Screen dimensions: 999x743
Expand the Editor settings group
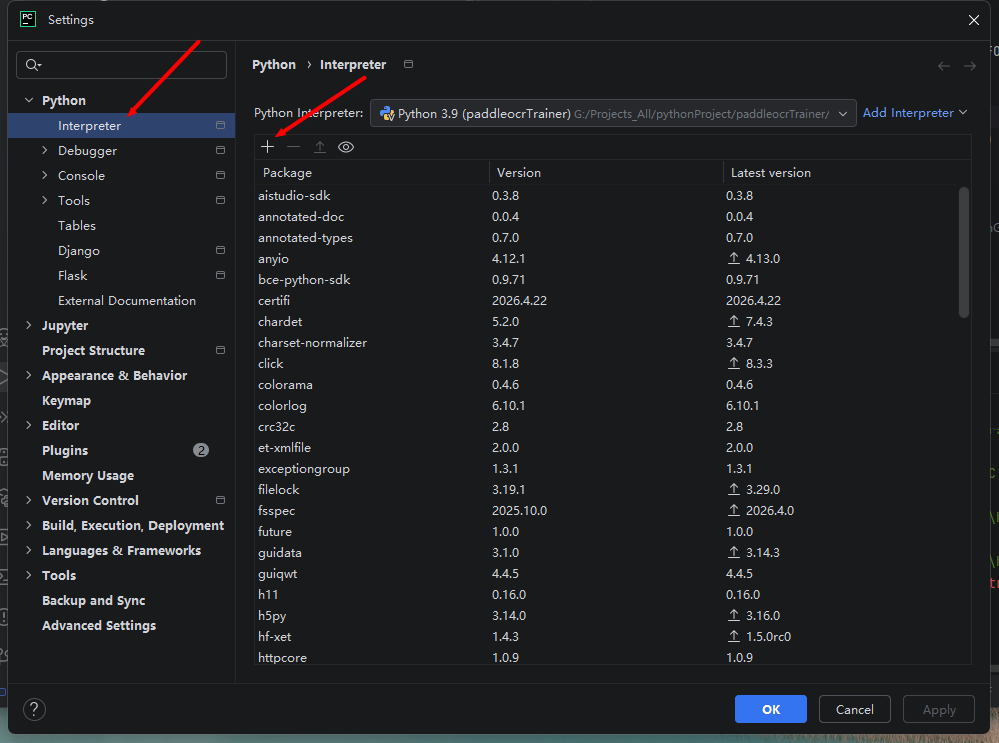29,425
